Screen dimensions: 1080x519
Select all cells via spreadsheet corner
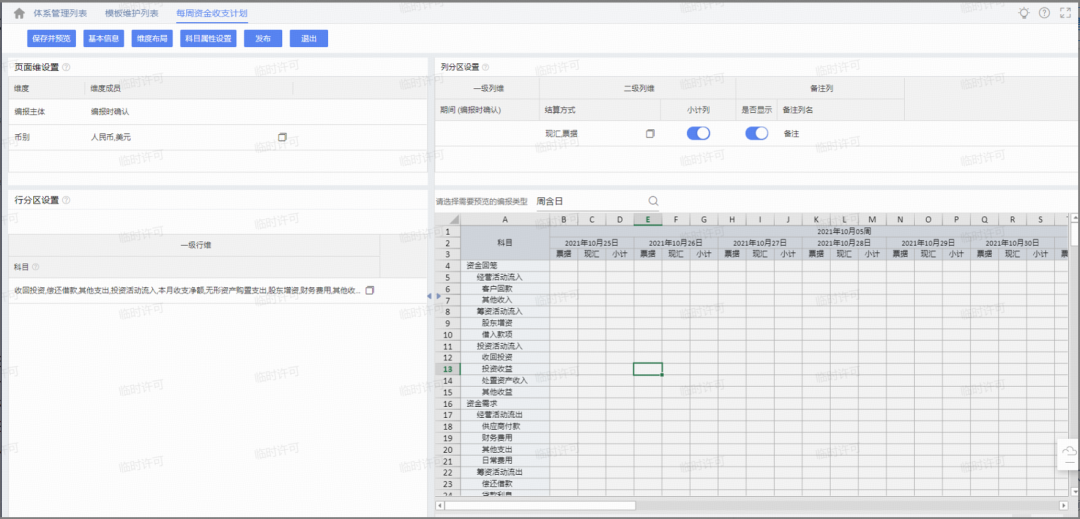(x=448, y=220)
